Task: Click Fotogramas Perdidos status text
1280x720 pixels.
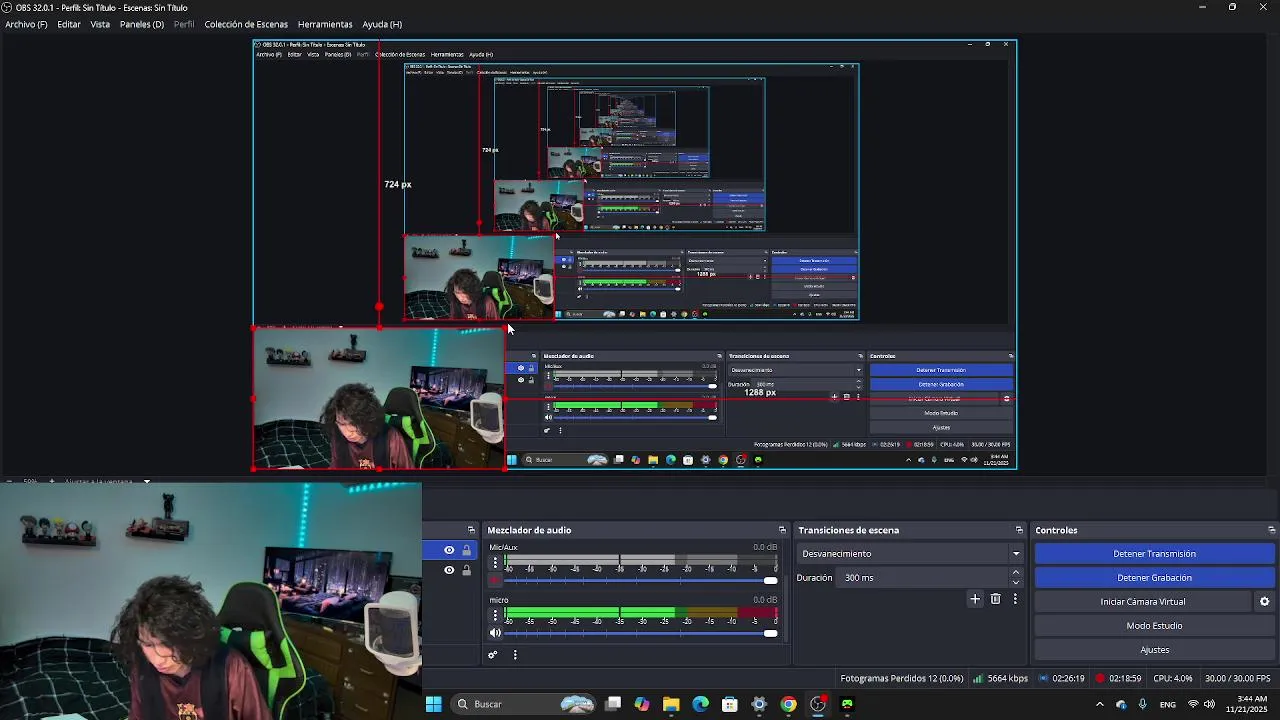Action: [x=901, y=678]
